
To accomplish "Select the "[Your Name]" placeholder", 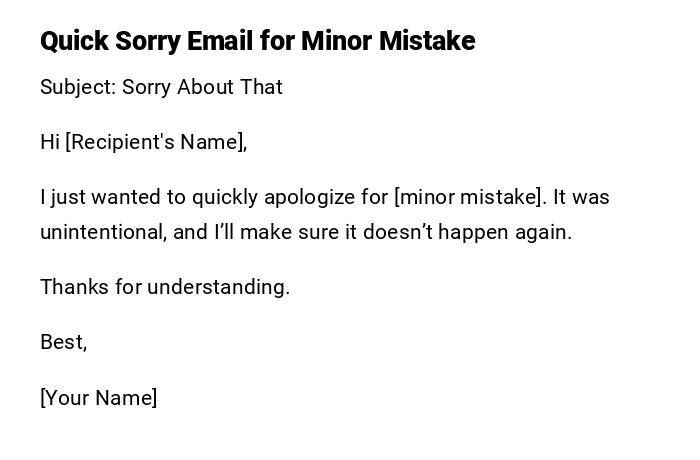I will [98, 398].
